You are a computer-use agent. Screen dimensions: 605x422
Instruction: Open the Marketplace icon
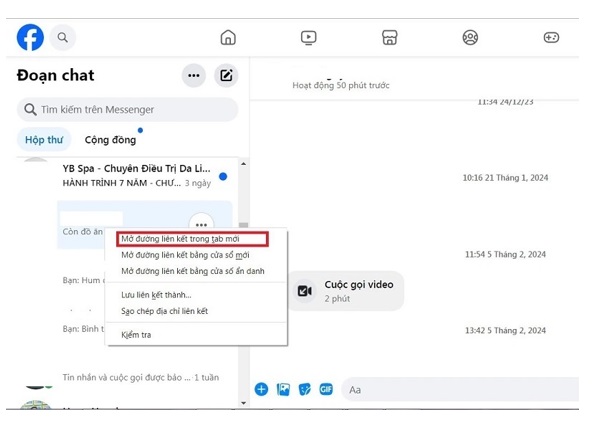(390, 38)
